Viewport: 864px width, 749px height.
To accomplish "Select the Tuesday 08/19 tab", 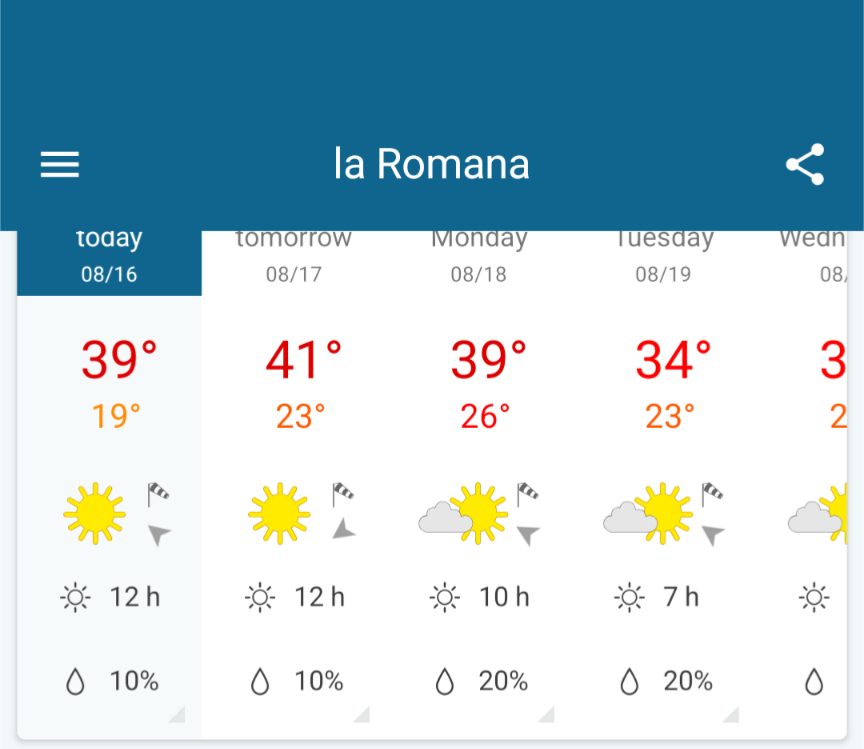I will click(663, 263).
